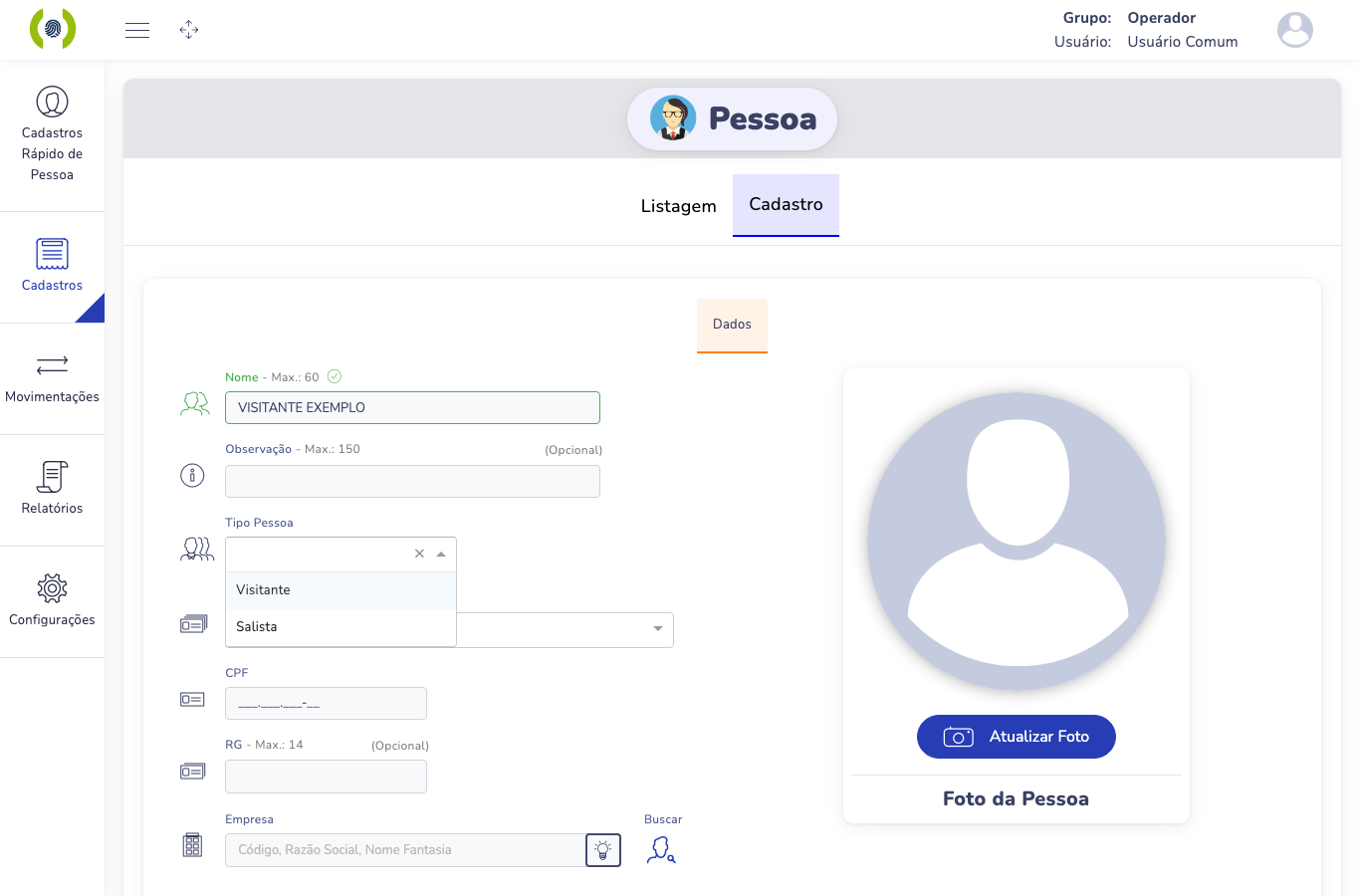This screenshot has height=896, width=1360.
Task: Collapse the Tipo Pessoa dropdown arrow
Action: [x=441, y=554]
